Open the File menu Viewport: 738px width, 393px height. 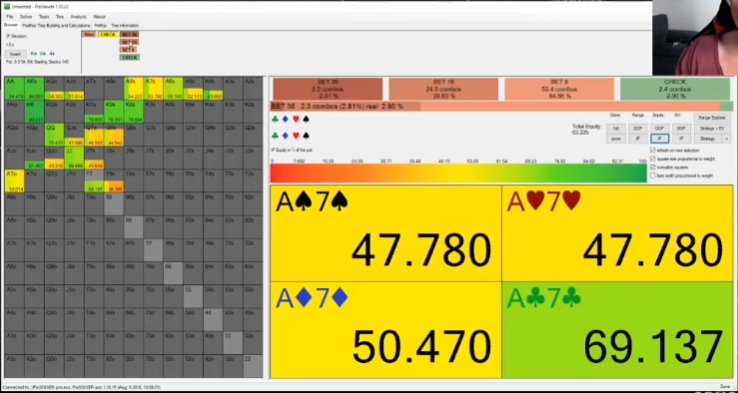pos(10,16)
